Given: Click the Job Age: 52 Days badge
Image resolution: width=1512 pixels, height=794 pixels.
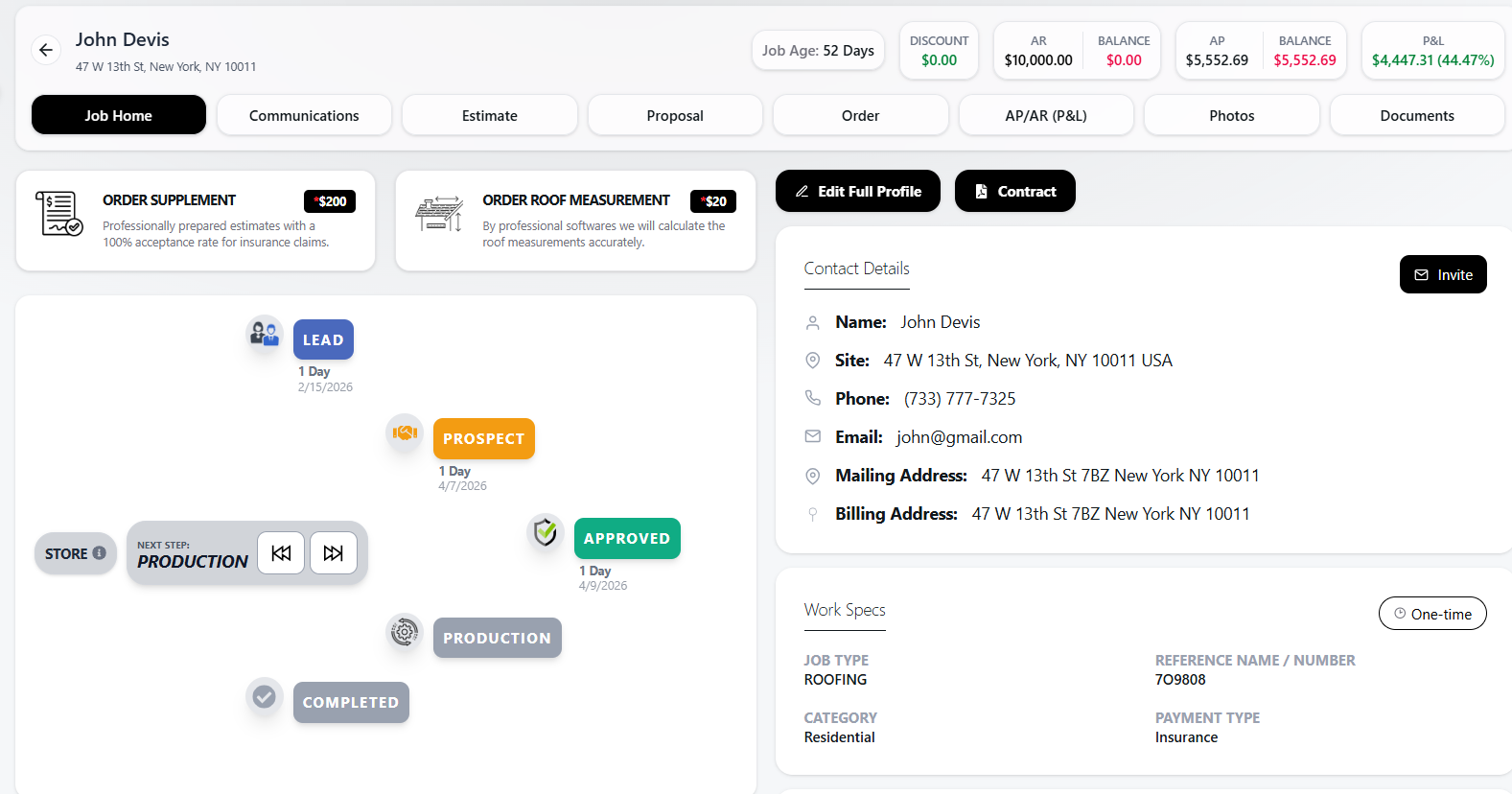Looking at the screenshot, I should click(x=818, y=50).
